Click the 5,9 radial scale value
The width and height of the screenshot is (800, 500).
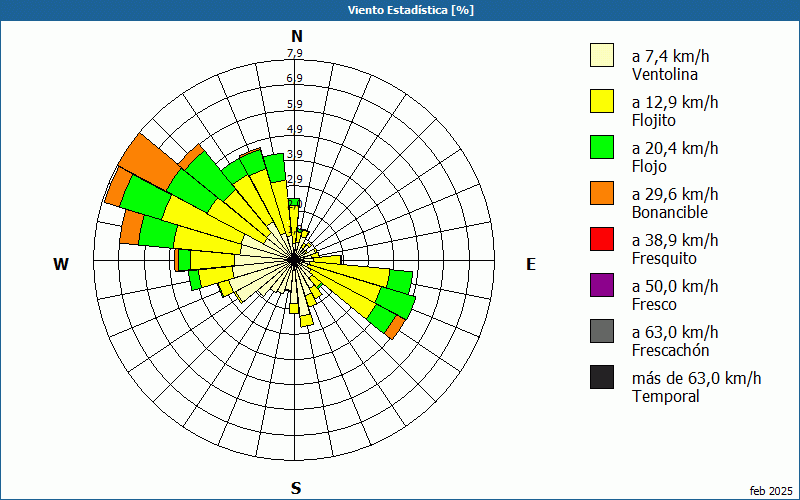point(294,104)
